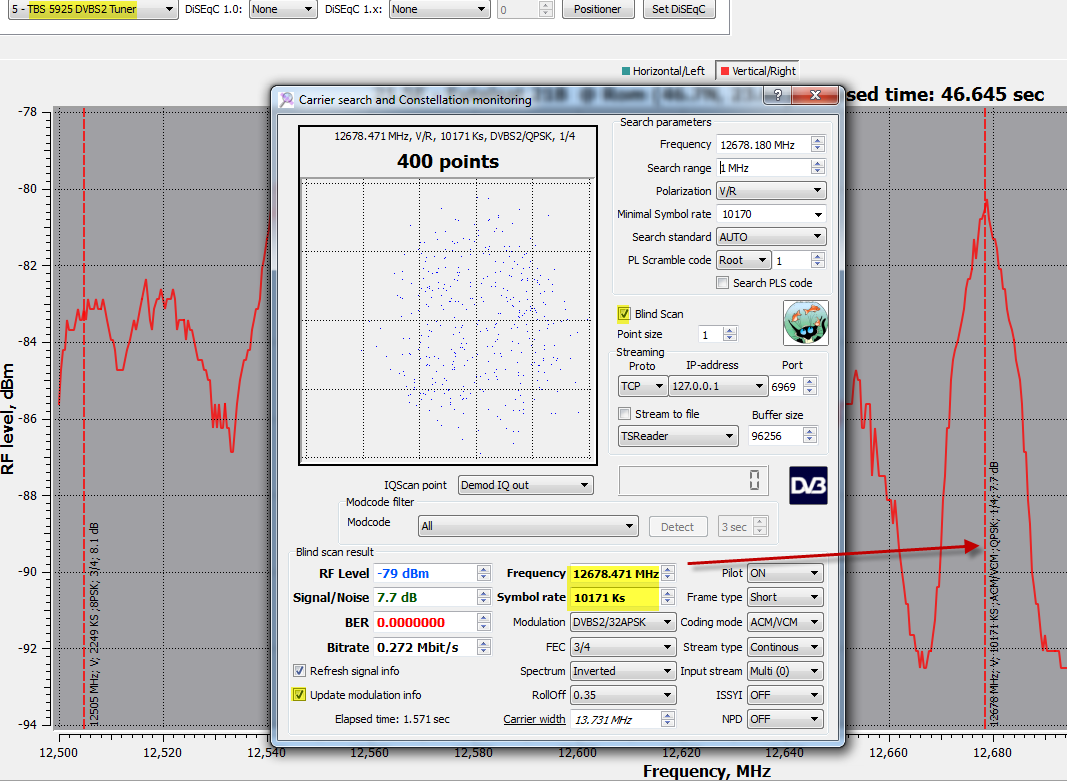Image resolution: width=1067 pixels, height=781 pixels.
Task: Click the aquarium cat icon button
Action: click(806, 323)
